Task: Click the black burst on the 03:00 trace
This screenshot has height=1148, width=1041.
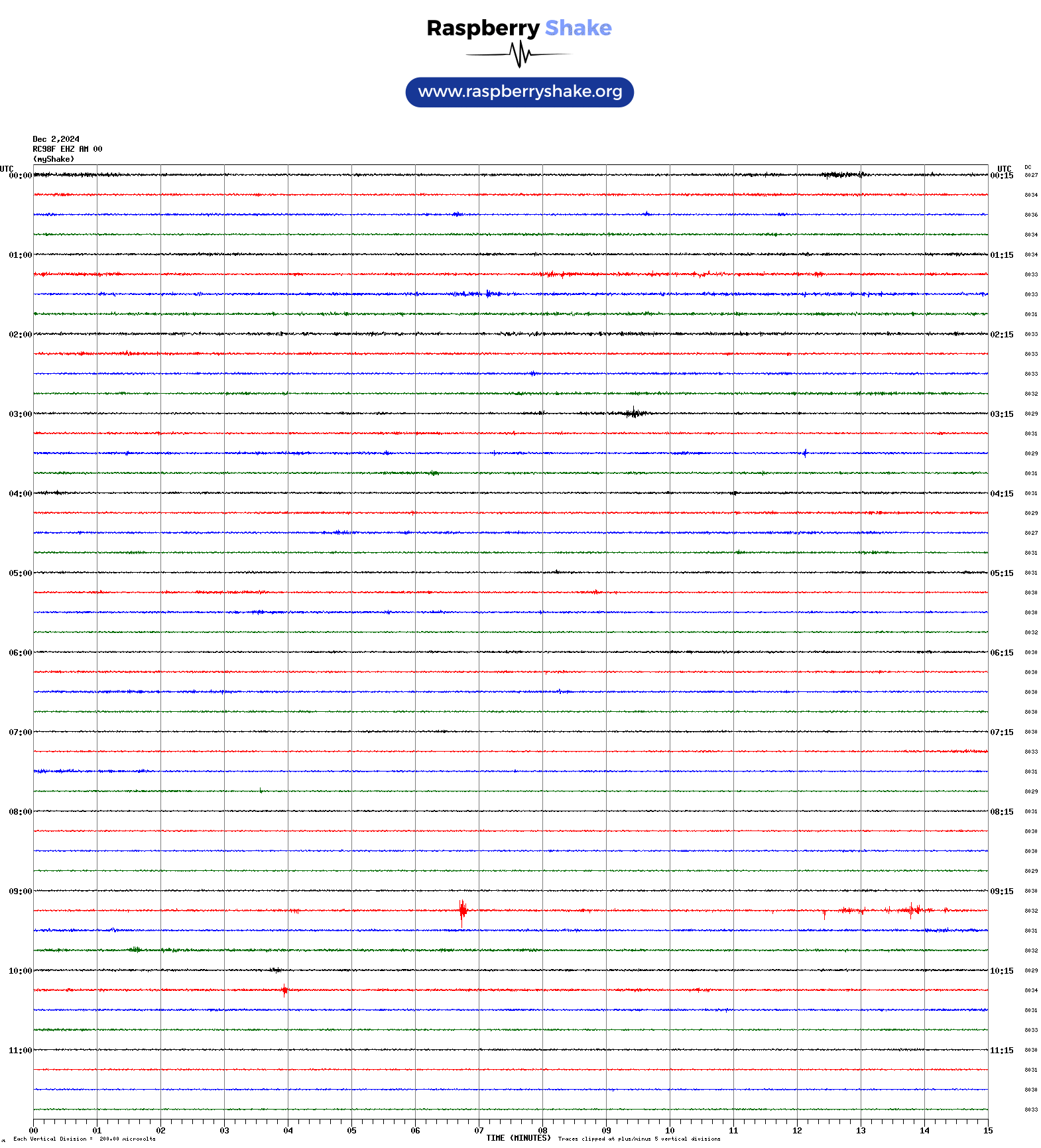Action: [635, 414]
